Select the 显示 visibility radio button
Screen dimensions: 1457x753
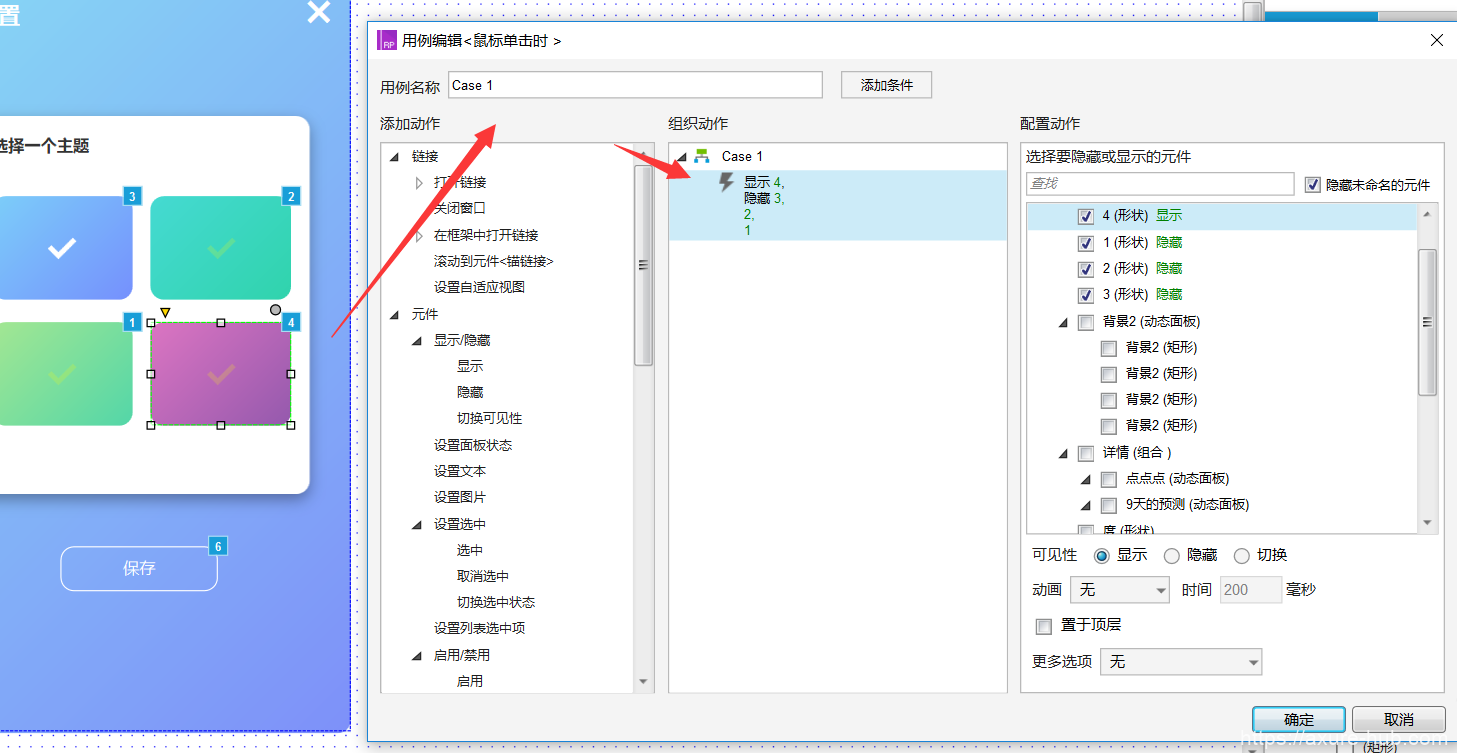pos(1102,556)
